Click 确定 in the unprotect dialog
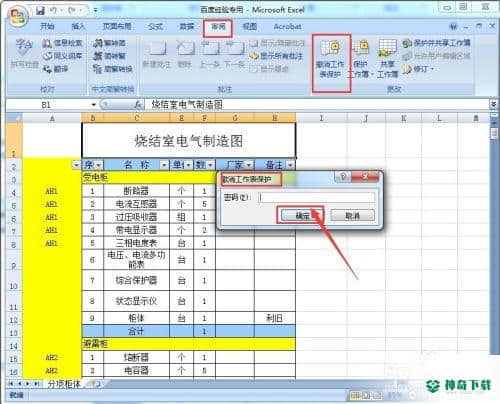The image size is (500, 404). 302,216
